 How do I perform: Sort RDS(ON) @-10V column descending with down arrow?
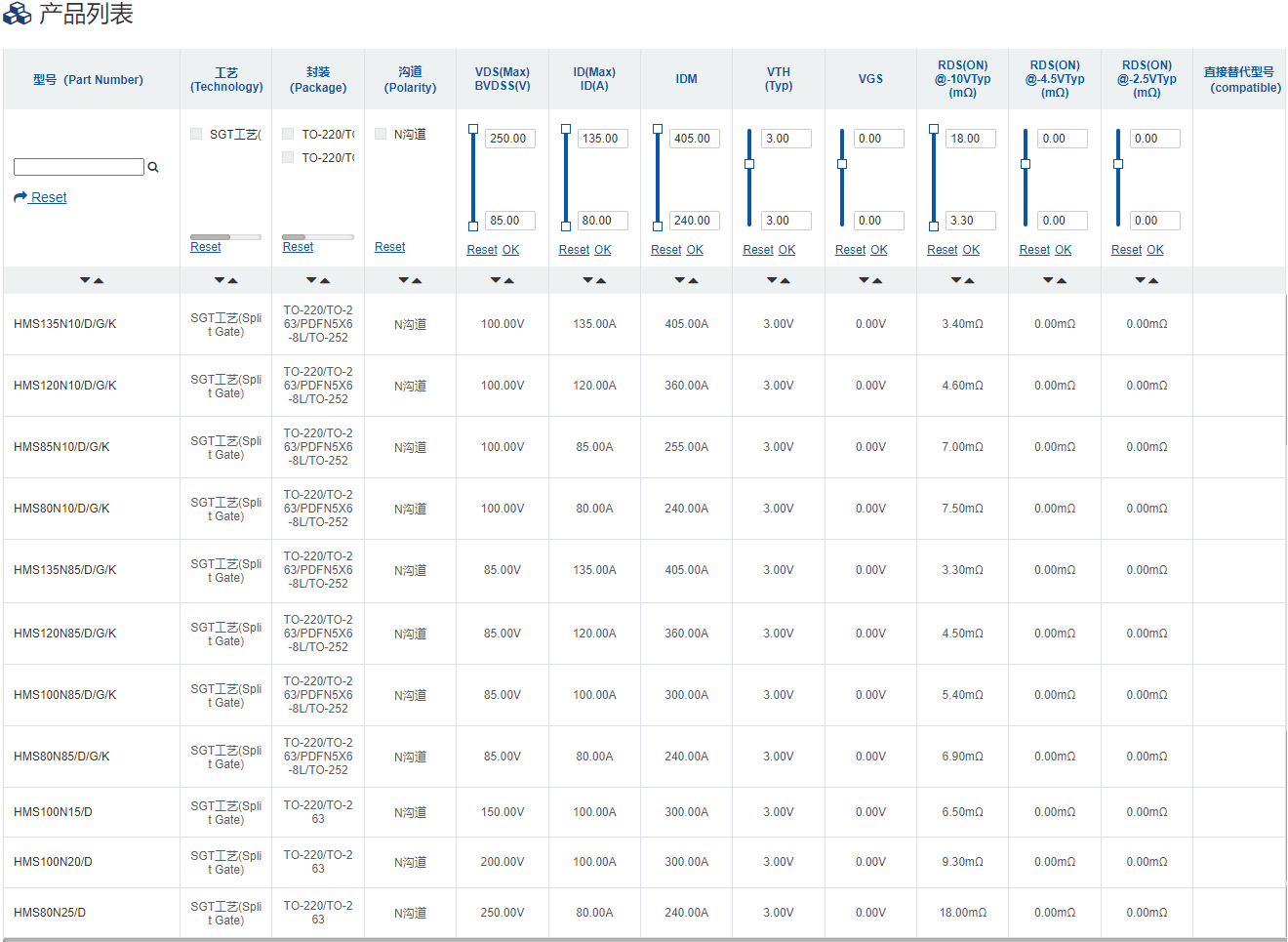(956, 280)
